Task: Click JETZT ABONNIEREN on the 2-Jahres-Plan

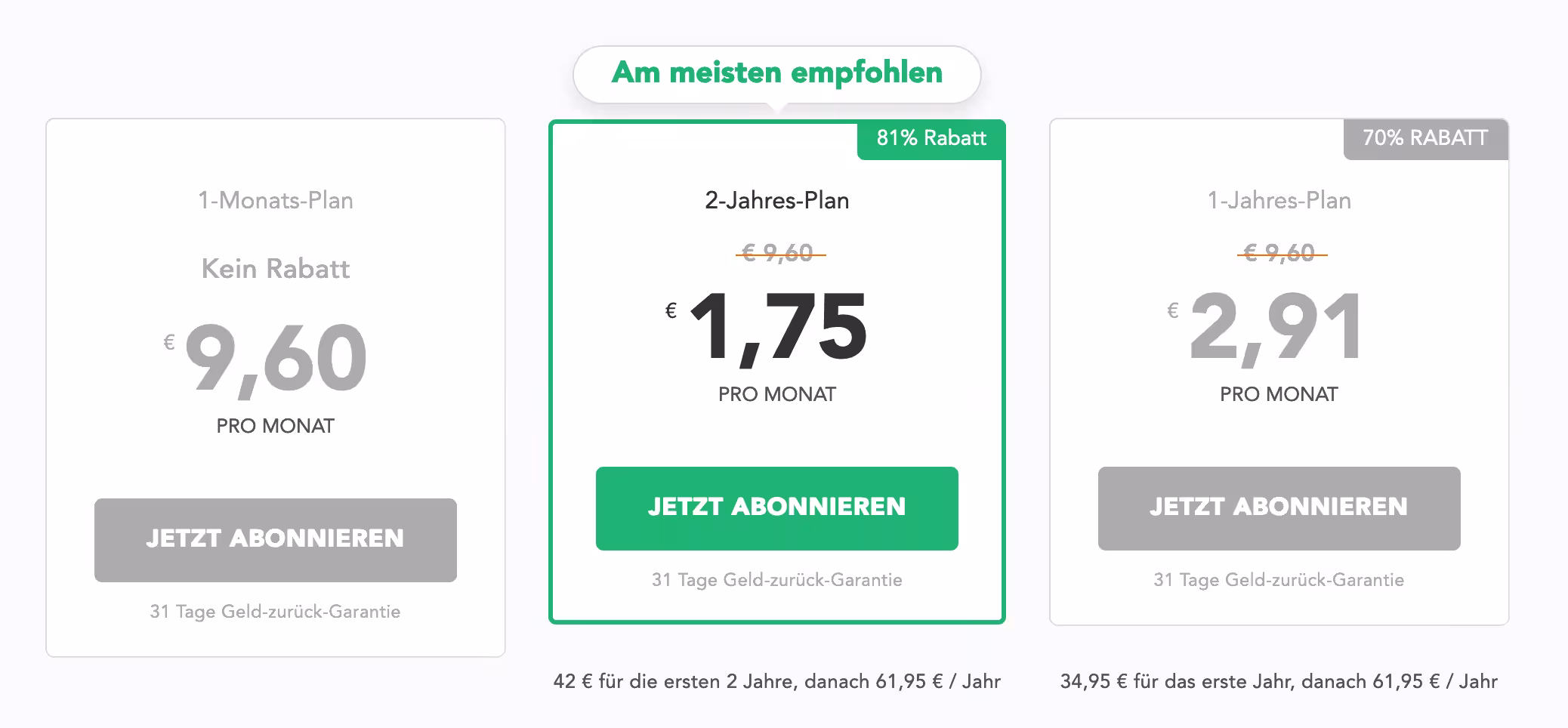Action: 776,507
